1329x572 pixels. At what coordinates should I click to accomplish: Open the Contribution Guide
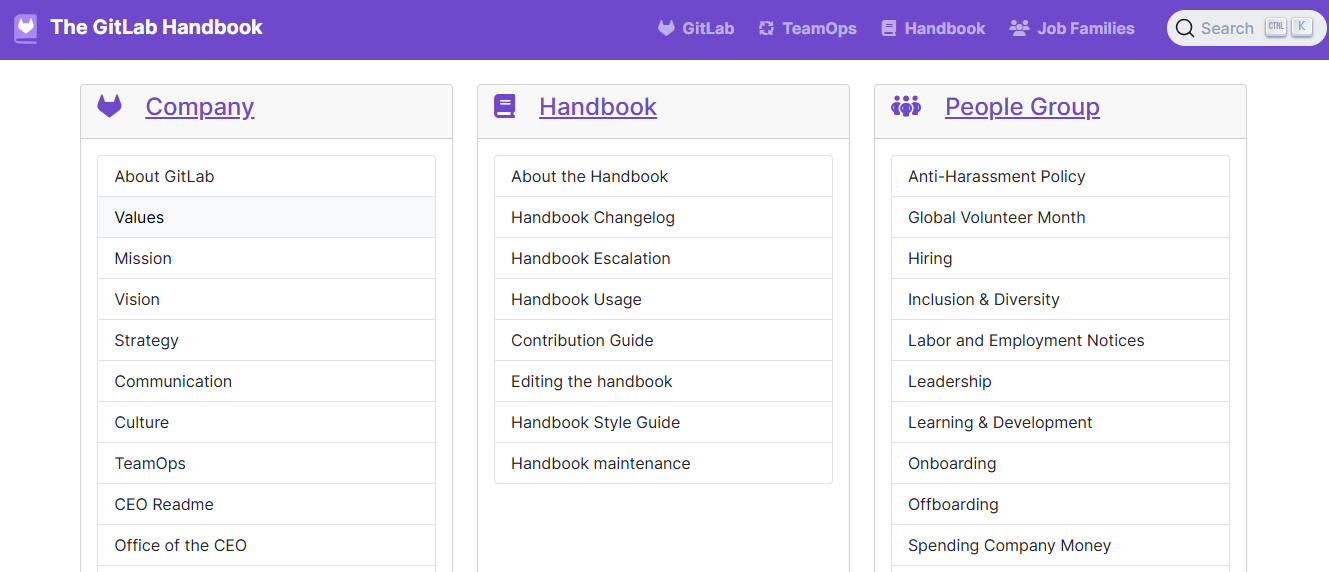(663, 340)
